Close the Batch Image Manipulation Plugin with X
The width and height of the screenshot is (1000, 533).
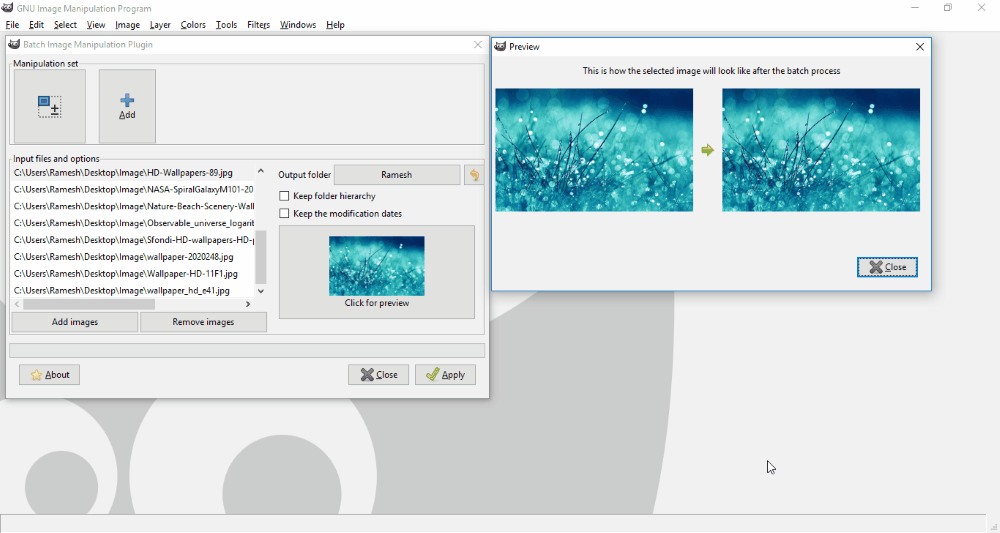(x=478, y=45)
